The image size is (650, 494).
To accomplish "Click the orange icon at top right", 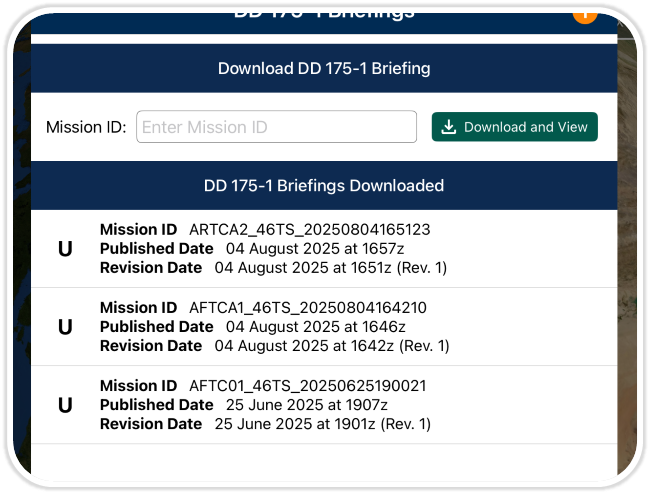I will click(x=584, y=12).
